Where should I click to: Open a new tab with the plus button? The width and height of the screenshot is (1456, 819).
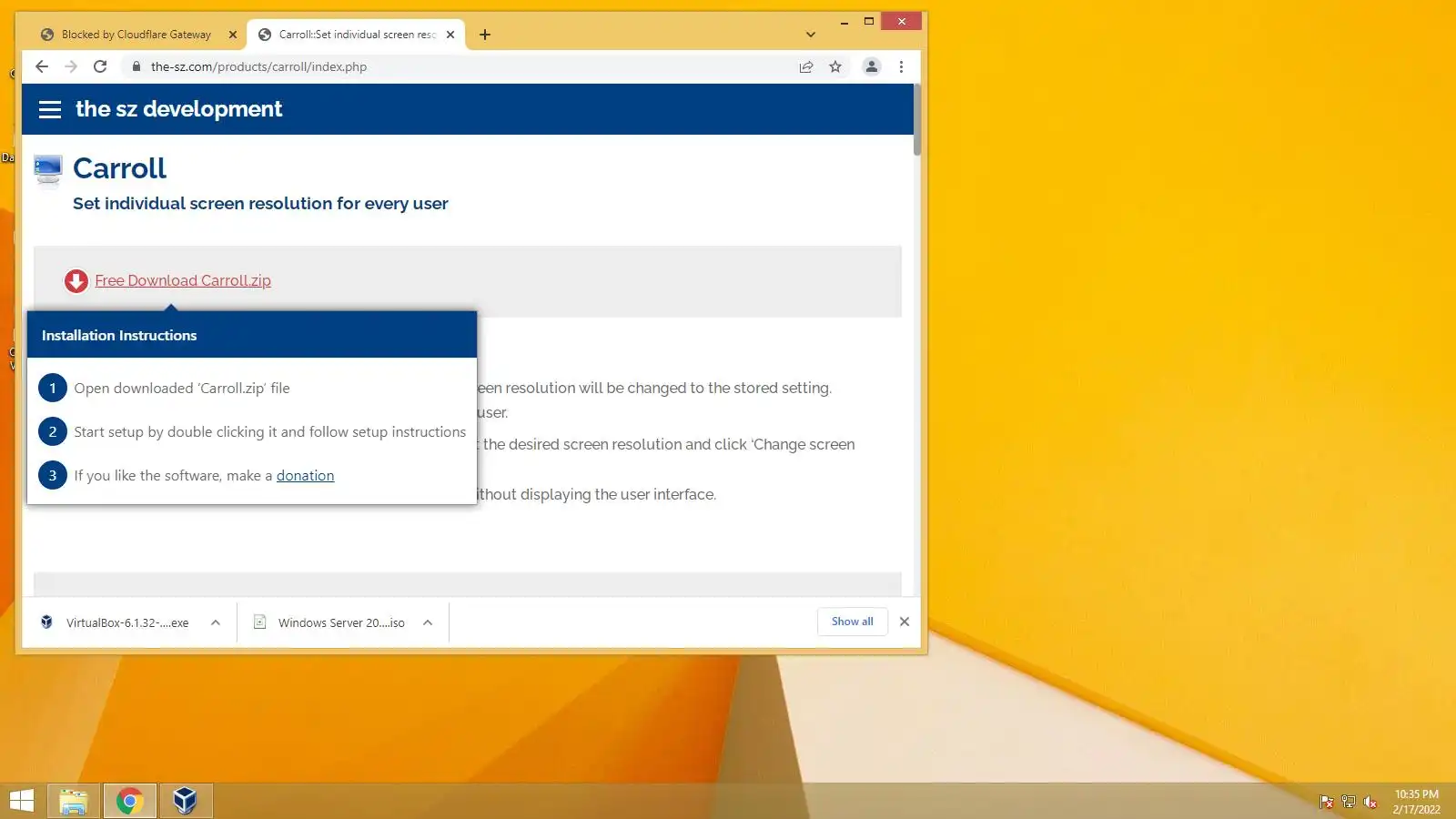[485, 35]
